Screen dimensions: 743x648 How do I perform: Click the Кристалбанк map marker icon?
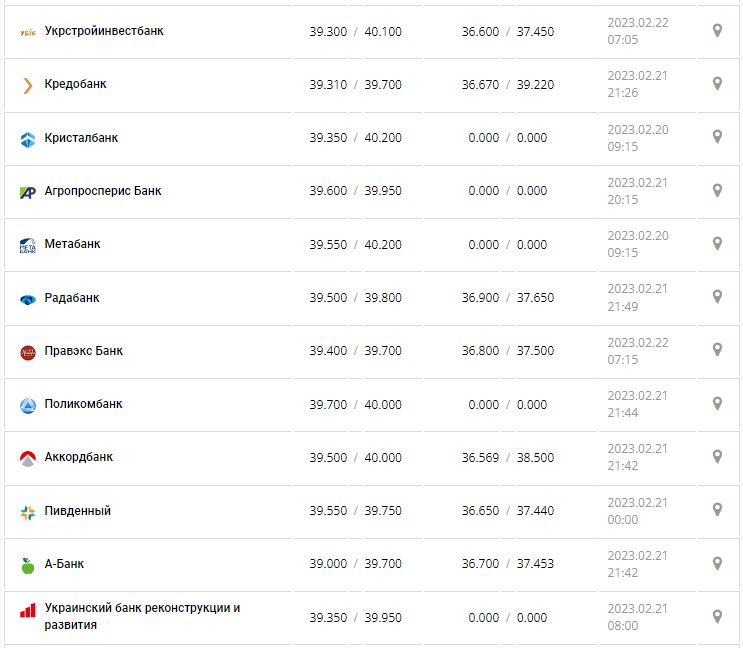point(717,137)
